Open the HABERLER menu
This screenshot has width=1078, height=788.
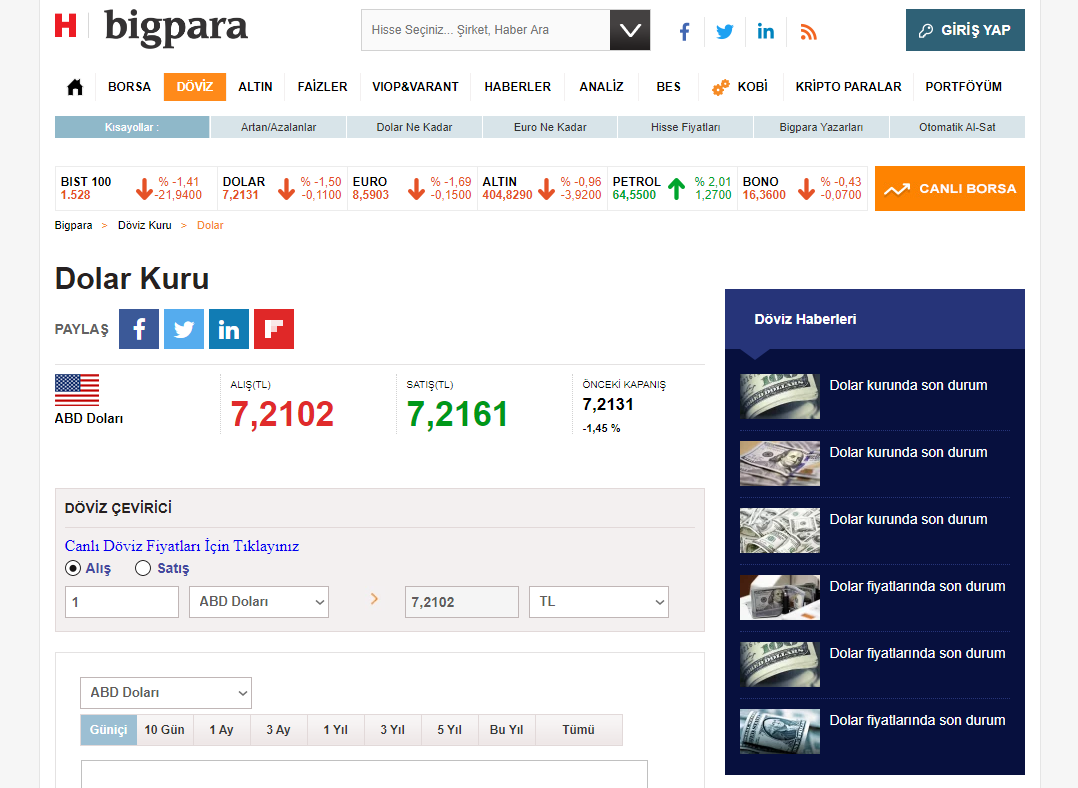[x=518, y=87]
